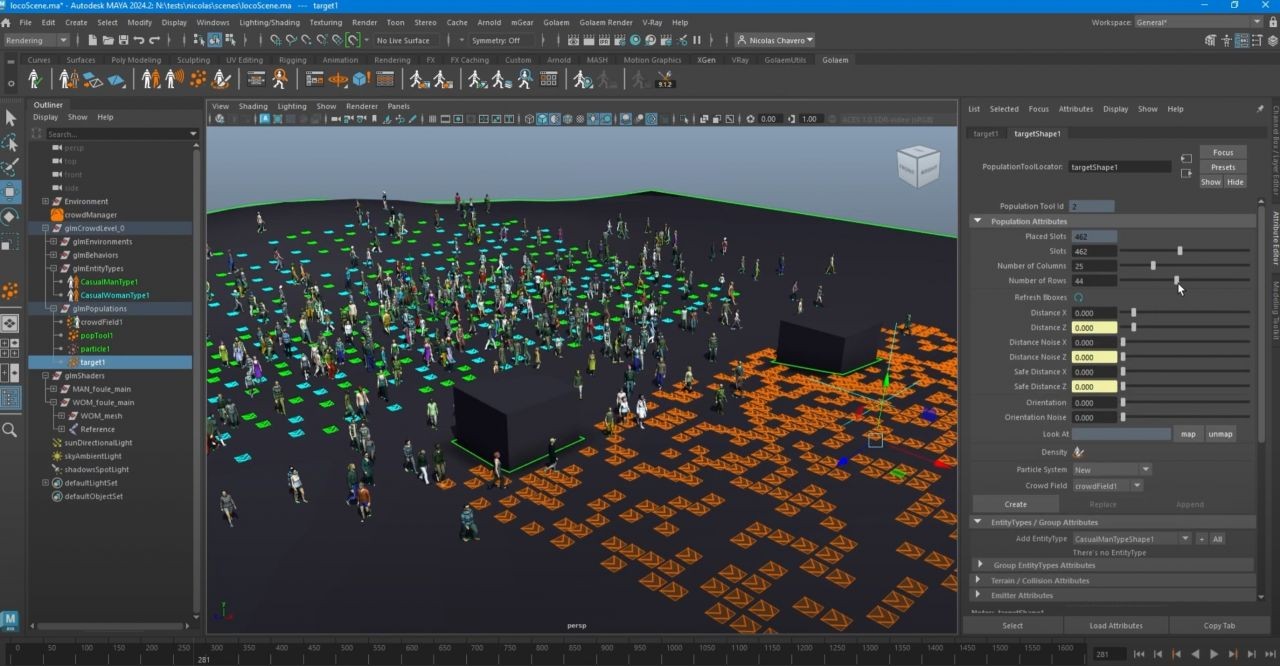The width and height of the screenshot is (1280, 666).
Task: Collapse the Population Attributes section
Action: pos(978,221)
